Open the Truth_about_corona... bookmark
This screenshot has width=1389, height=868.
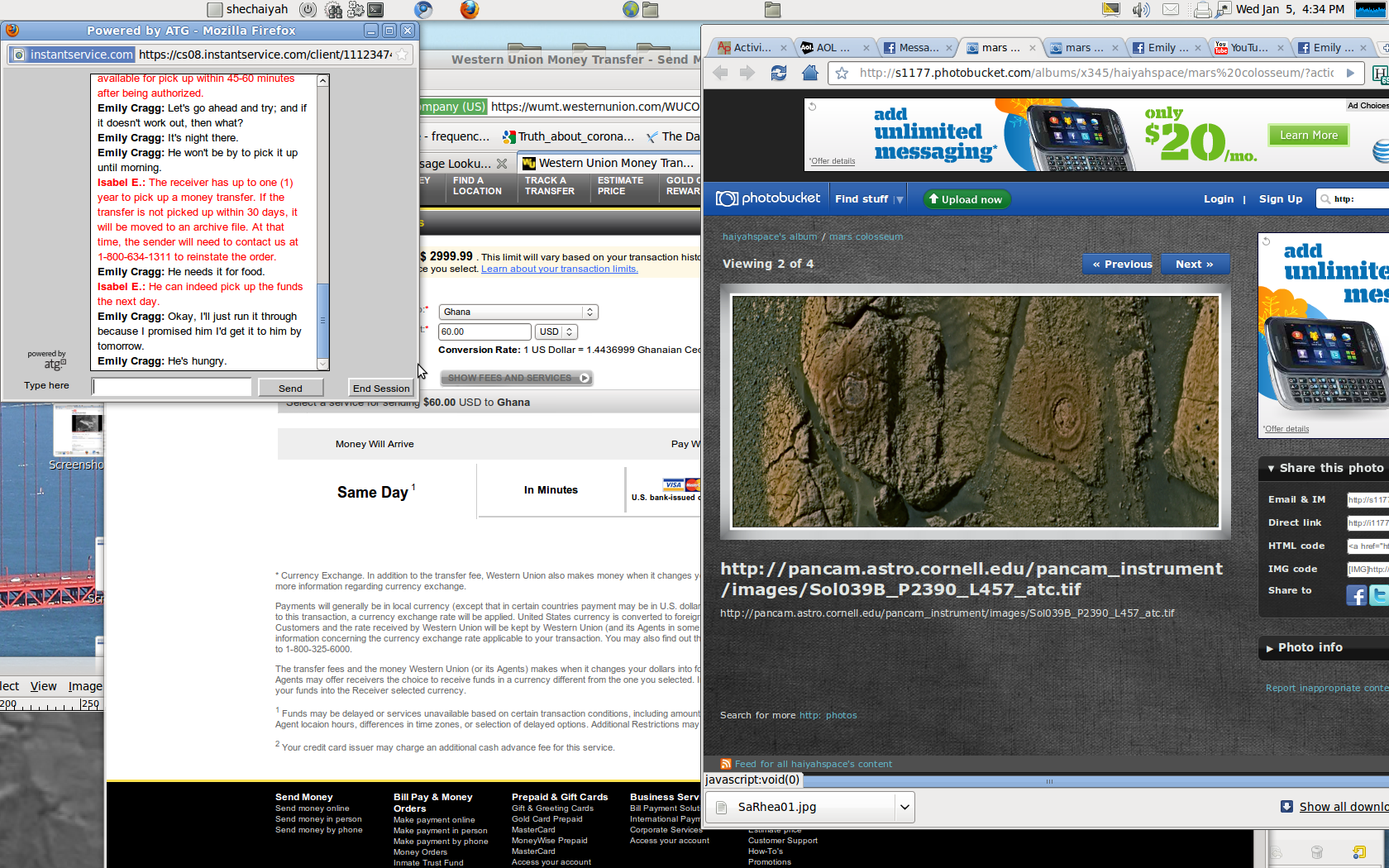click(x=568, y=136)
